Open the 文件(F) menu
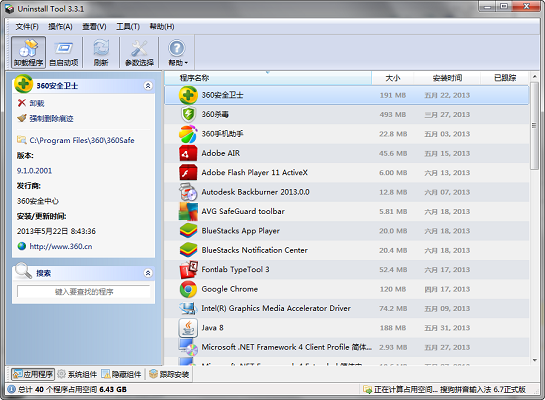The height and width of the screenshot is (400, 545). click(x=27, y=26)
